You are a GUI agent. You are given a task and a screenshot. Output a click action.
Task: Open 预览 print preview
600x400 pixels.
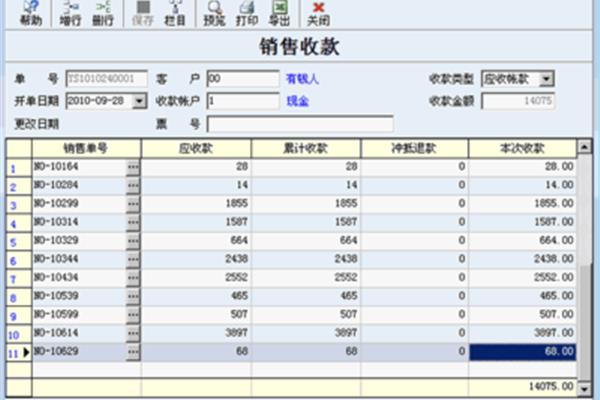point(214,13)
